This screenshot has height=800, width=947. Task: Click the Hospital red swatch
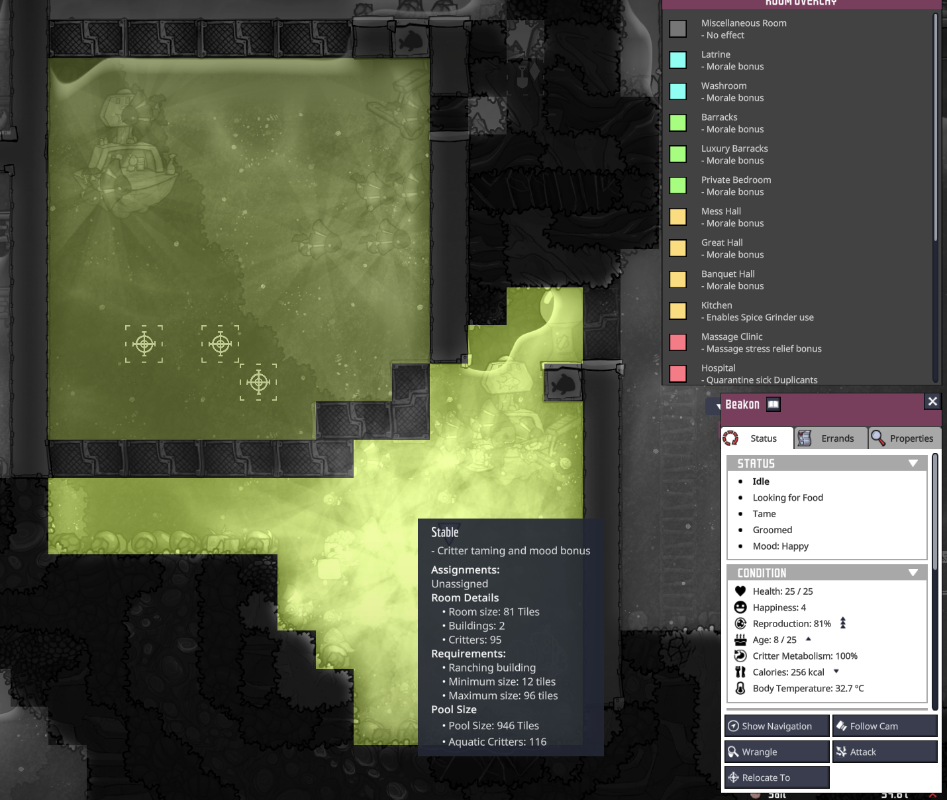pyautogui.click(x=678, y=374)
